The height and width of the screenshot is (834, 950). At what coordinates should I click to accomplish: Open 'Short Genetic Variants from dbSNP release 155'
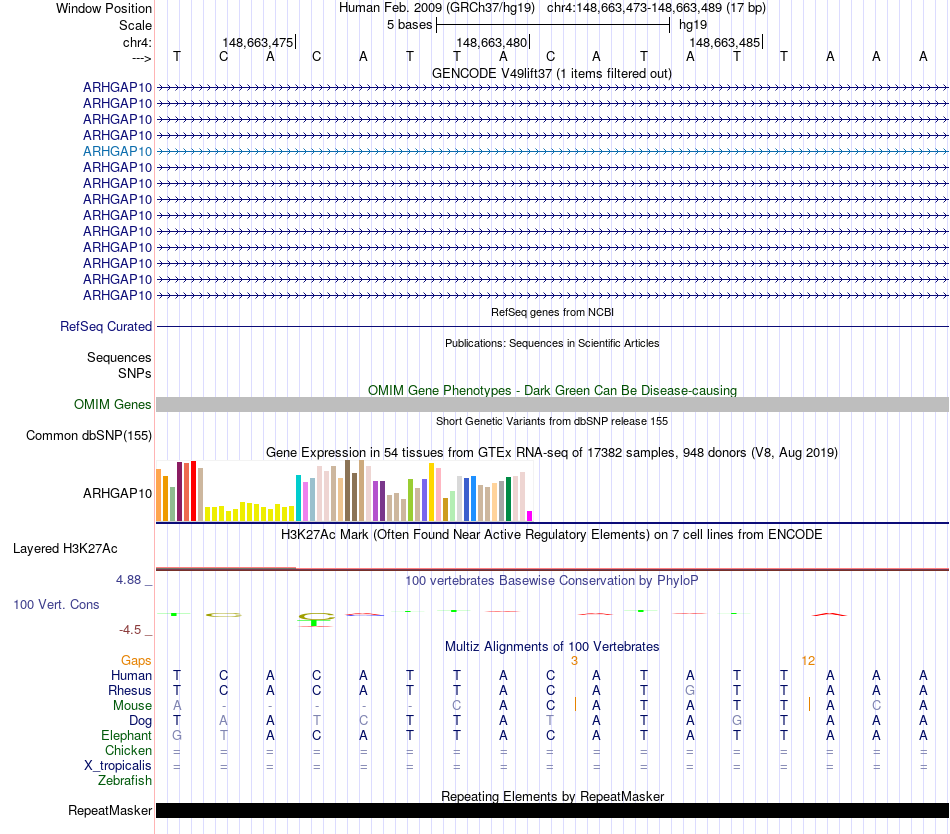(552, 422)
